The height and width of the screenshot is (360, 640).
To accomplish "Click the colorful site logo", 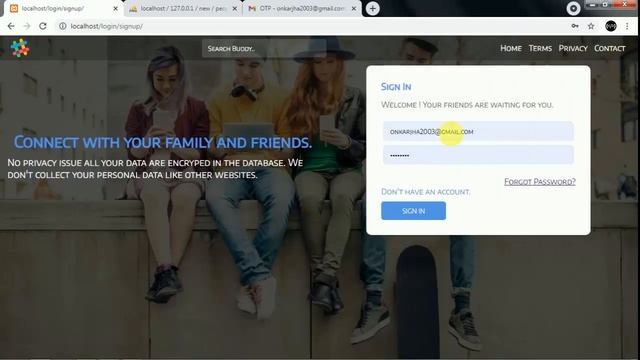I will pyautogui.click(x=20, y=48).
